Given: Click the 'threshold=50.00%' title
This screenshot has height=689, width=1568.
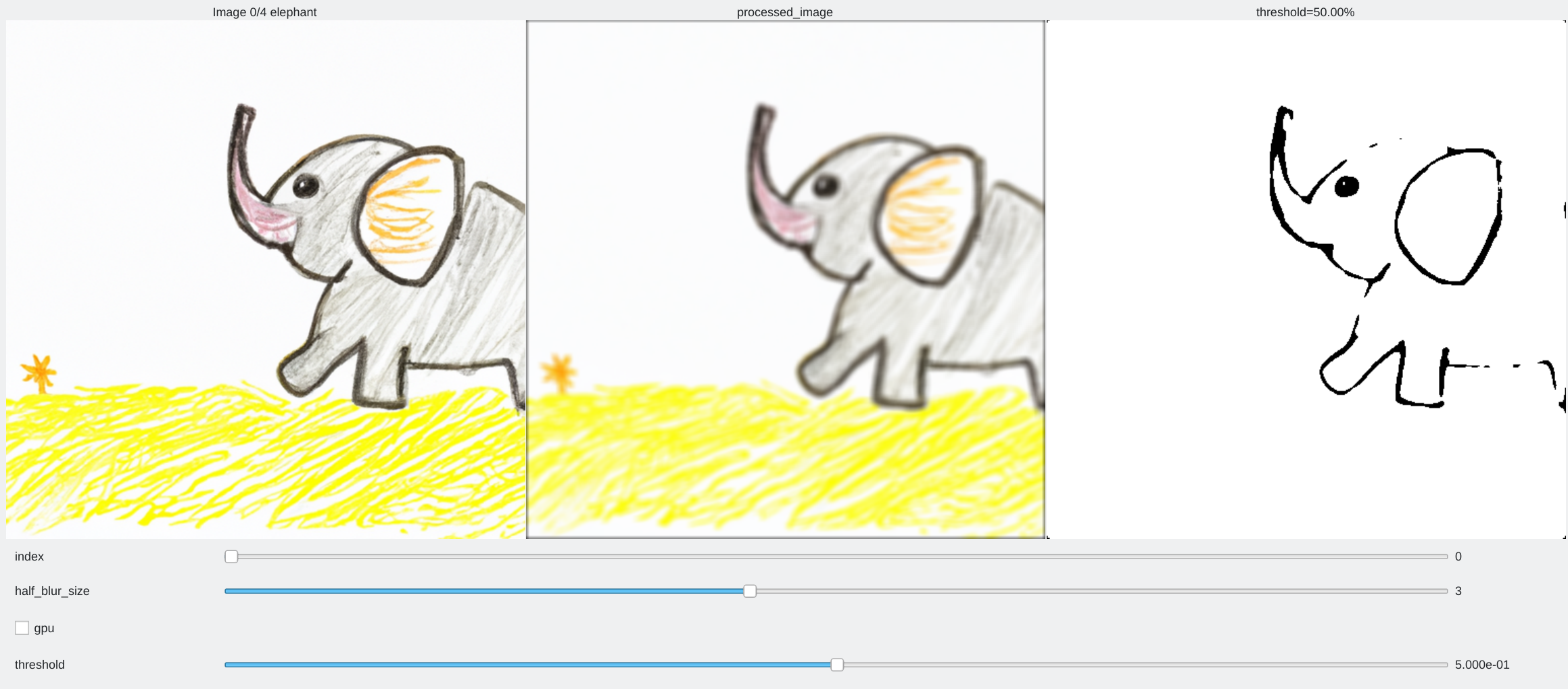Looking at the screenshot, I should (1305, 12).
